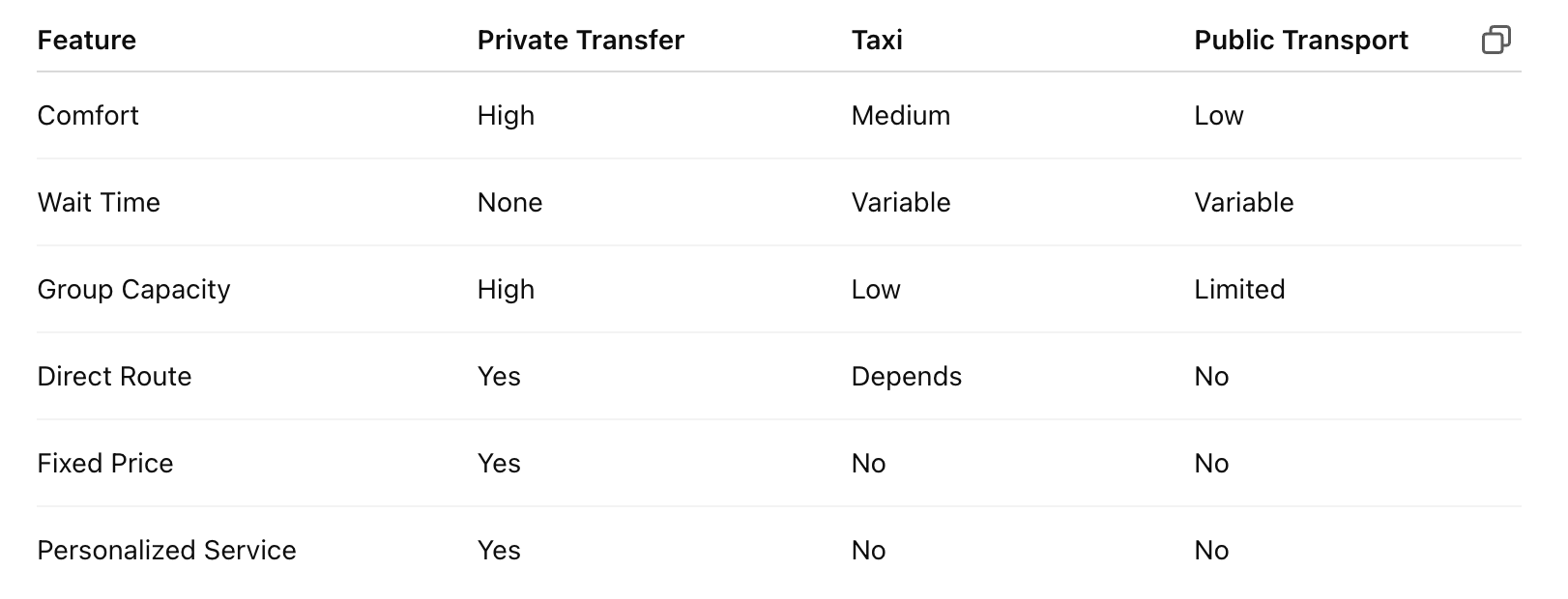Select the Taxi column header
The image size is (1568, 599).
click(x=877, y=41)
